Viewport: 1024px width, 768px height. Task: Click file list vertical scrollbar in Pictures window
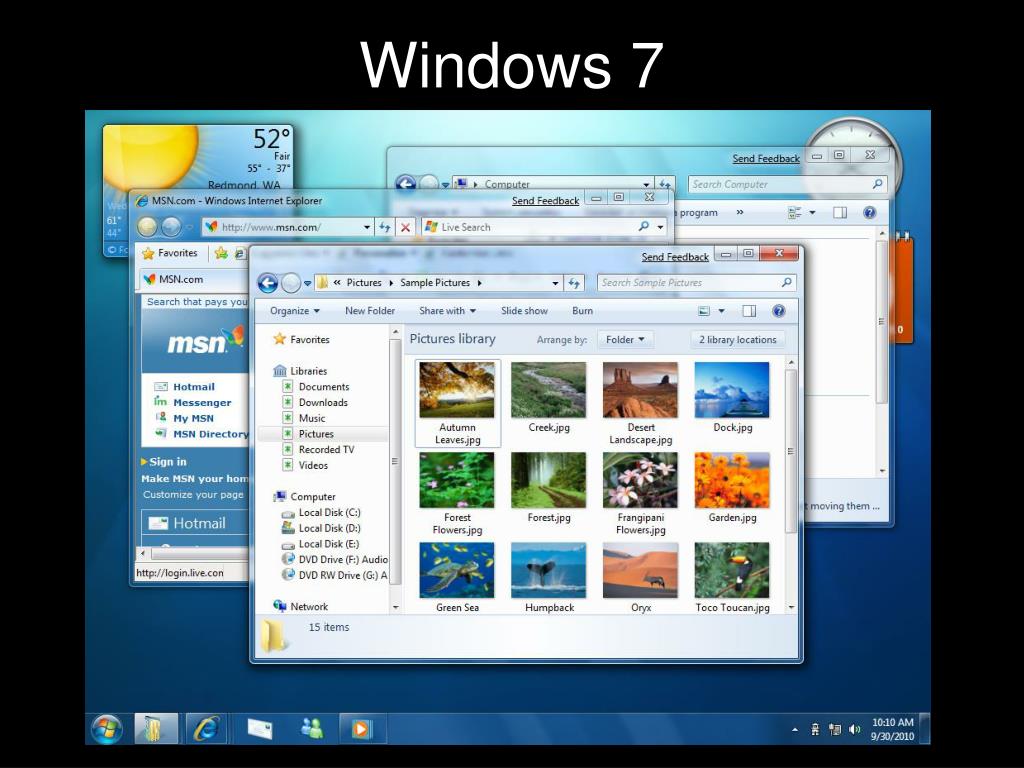pyautogui.click(x=791, y=451)
